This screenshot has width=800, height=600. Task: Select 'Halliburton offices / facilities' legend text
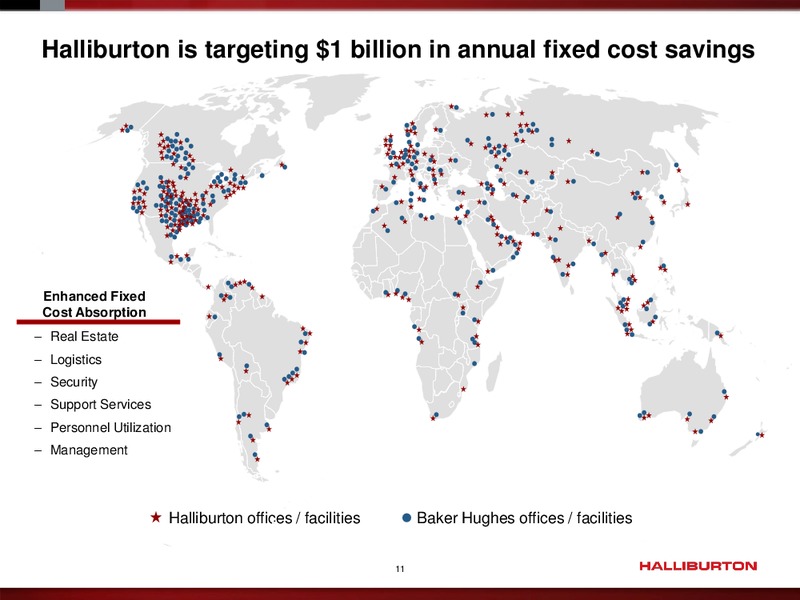pos(264,518)
